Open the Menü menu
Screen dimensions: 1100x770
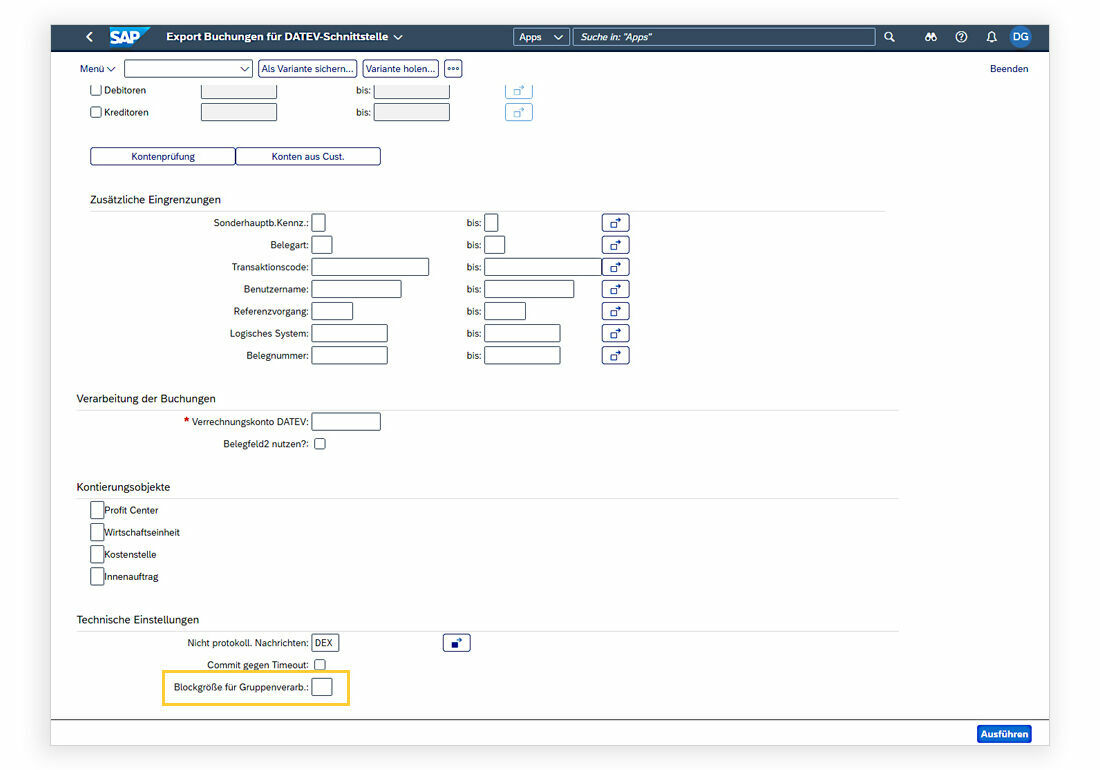tap(96, 68)
